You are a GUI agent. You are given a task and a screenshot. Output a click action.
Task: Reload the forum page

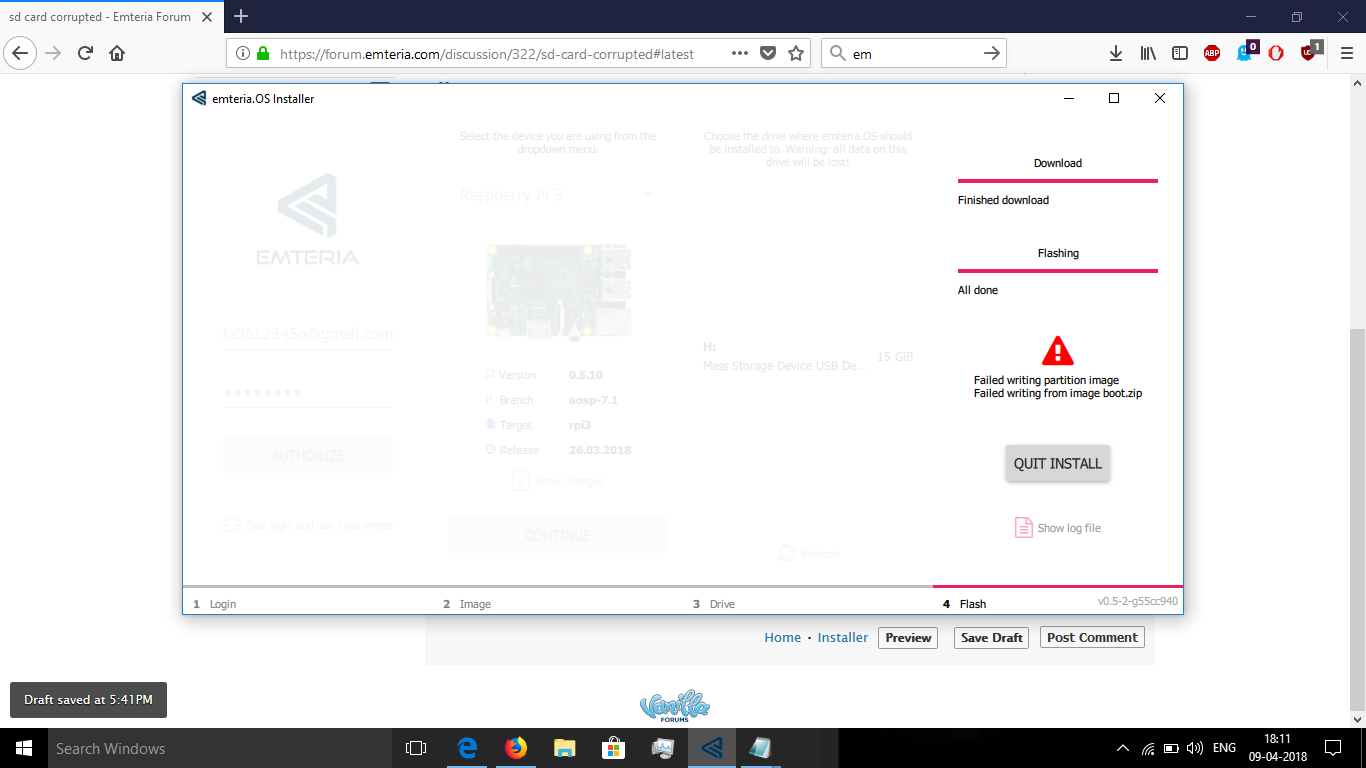coord(85,53)
